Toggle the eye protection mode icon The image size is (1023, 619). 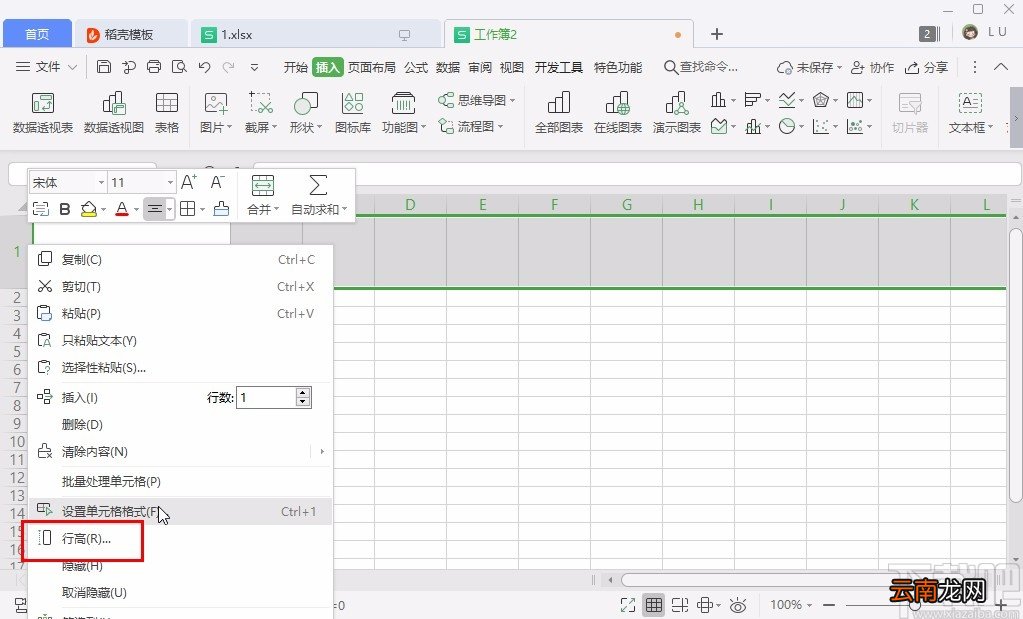point(737,605)
